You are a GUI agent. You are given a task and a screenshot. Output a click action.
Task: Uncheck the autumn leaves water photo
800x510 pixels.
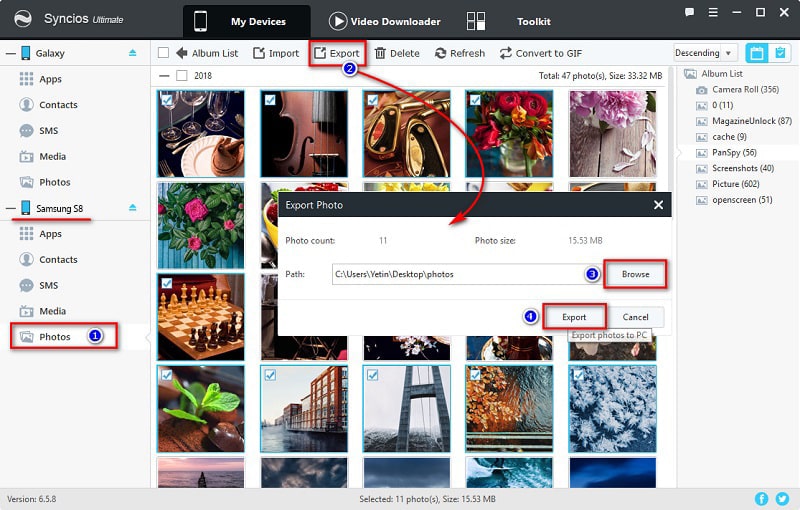coord(476,375)
